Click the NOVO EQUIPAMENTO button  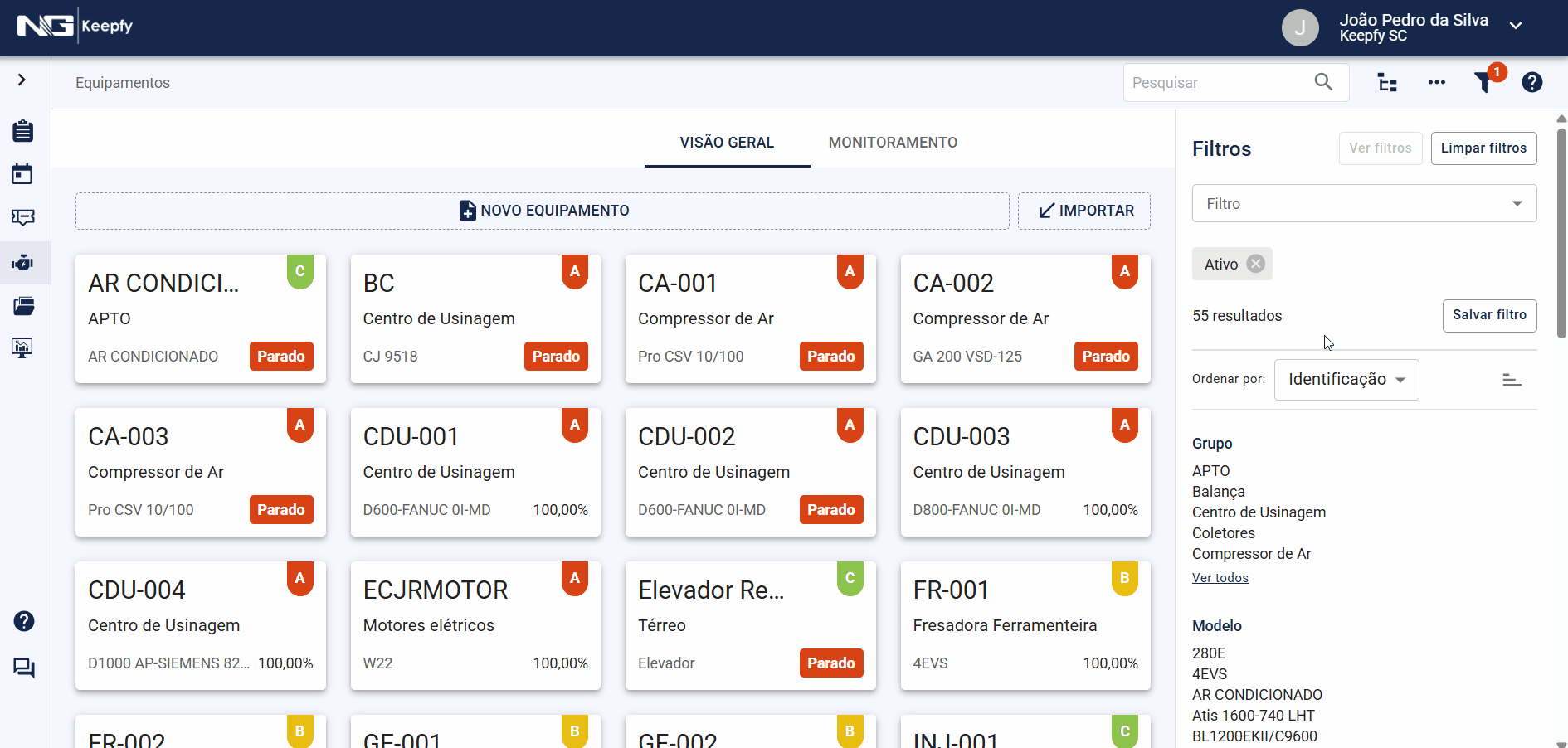tap(543, 211)
